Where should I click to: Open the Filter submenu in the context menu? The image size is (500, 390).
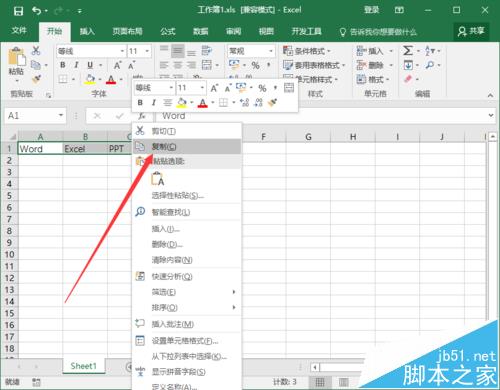(x=187, y=292)
